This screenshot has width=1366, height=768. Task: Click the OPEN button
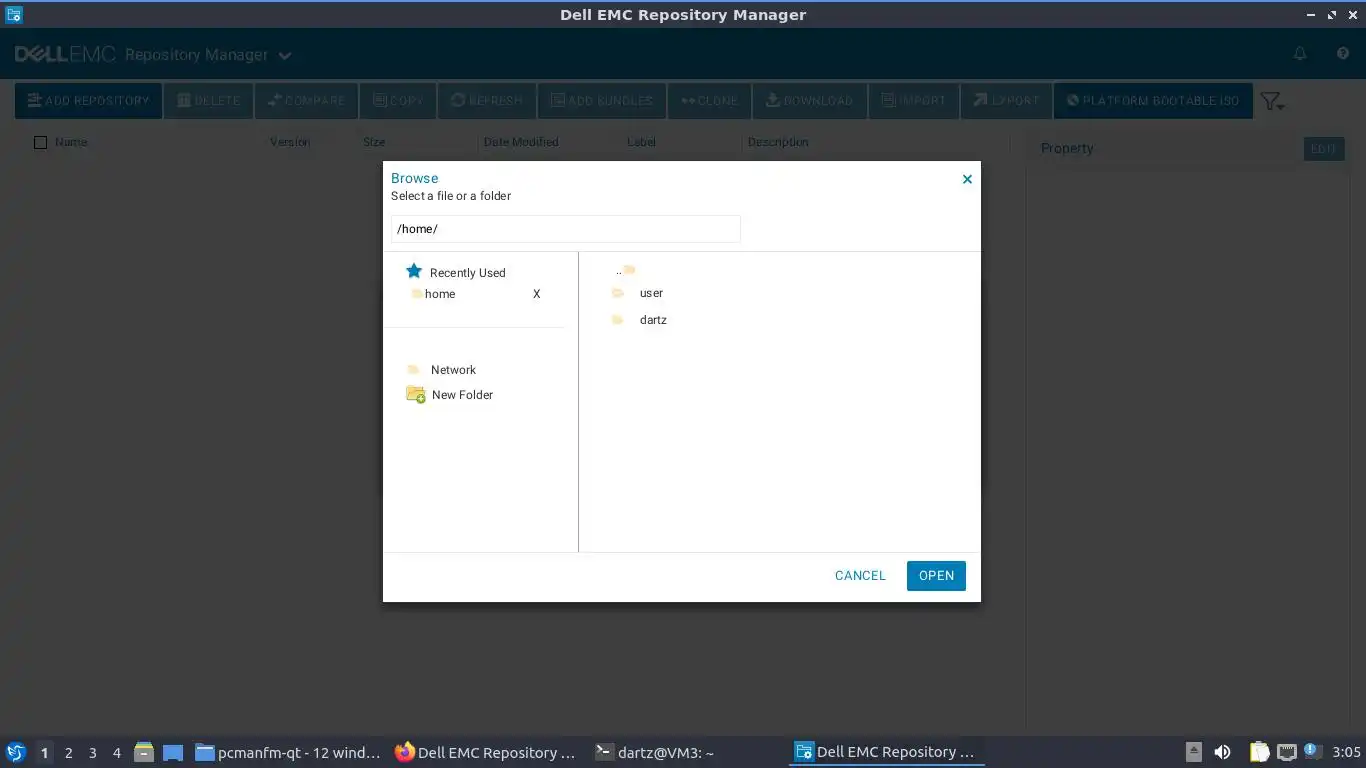936,576
